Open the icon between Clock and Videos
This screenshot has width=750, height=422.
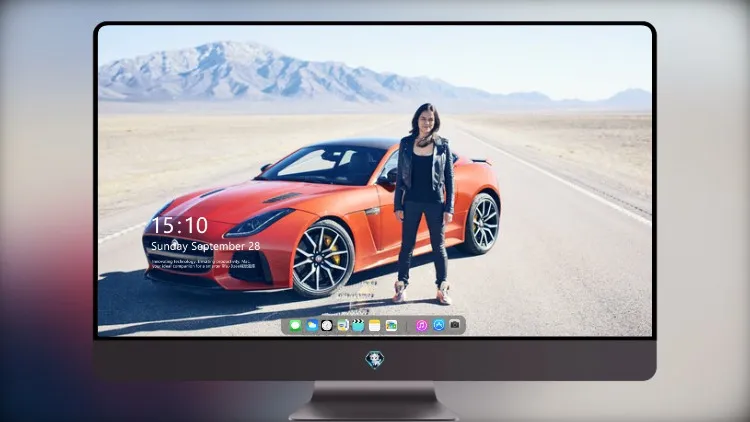pyautogui.click(x=343, y=325)
